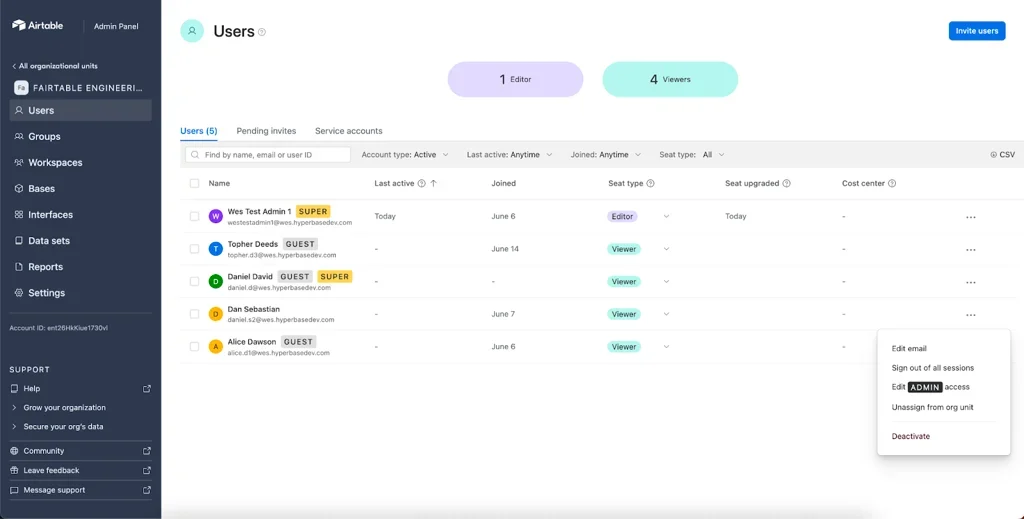Screen dimensions: 1024x519
Task: Click the Cost center info icon
Action: [x=892, y=183]
